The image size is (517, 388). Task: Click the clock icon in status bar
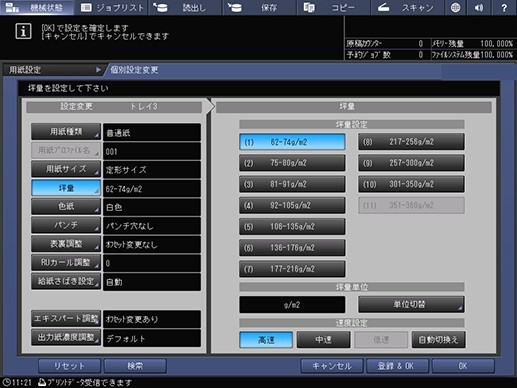(6, 382)
